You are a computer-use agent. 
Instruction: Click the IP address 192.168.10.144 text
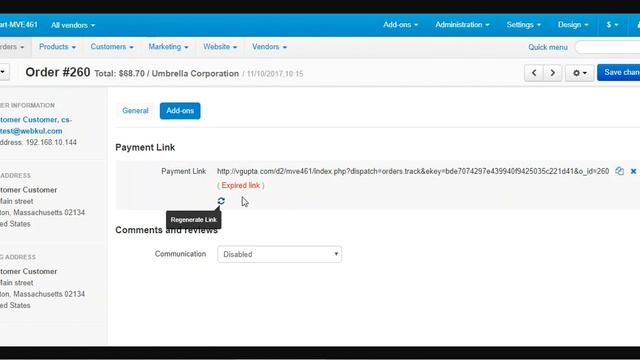(51, 142)
